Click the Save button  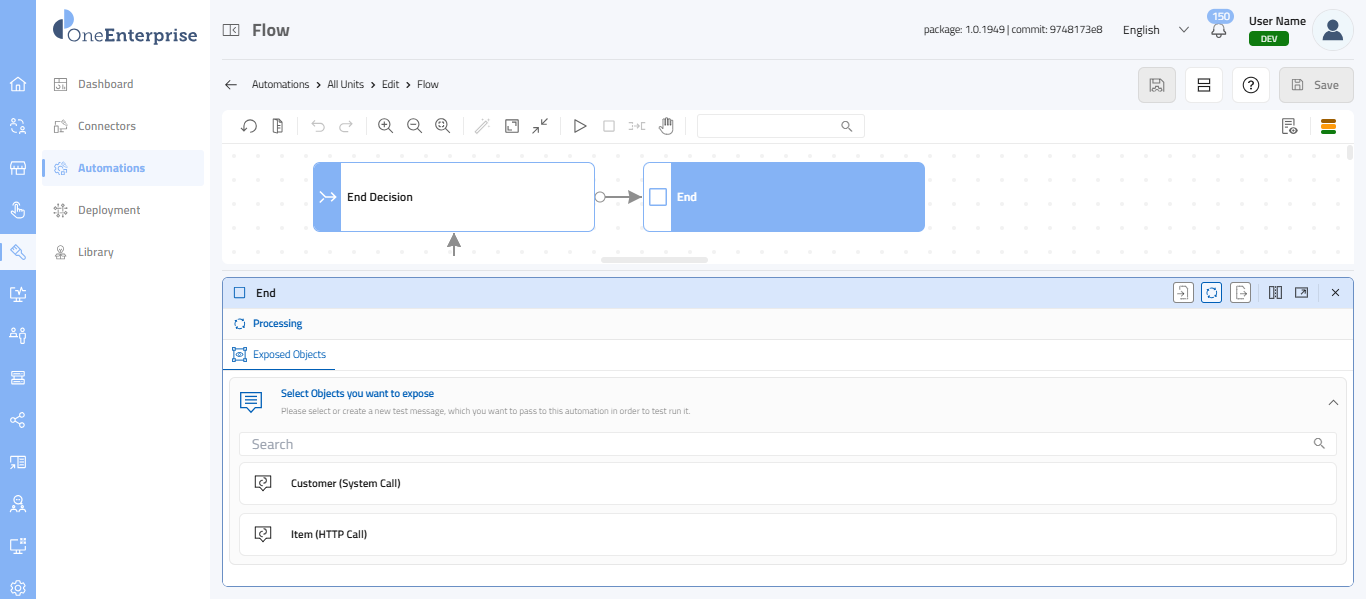click(1315, 85)
